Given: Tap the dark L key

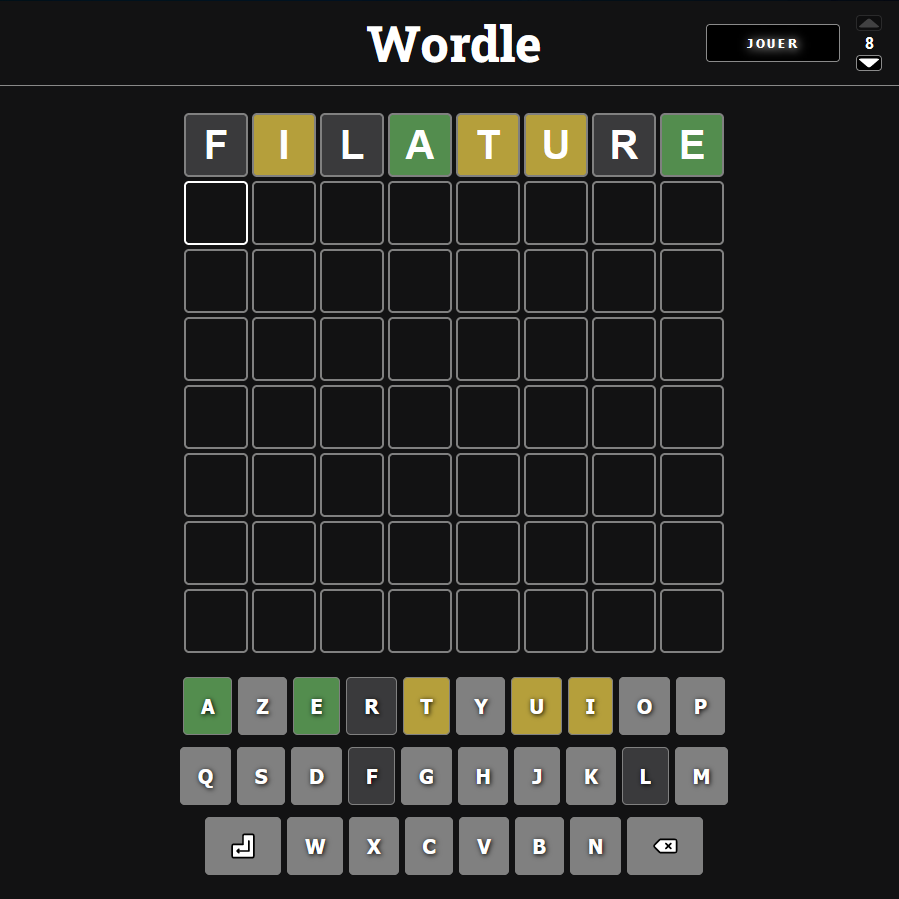Looking at the screenshot, I should click(646, 776).
